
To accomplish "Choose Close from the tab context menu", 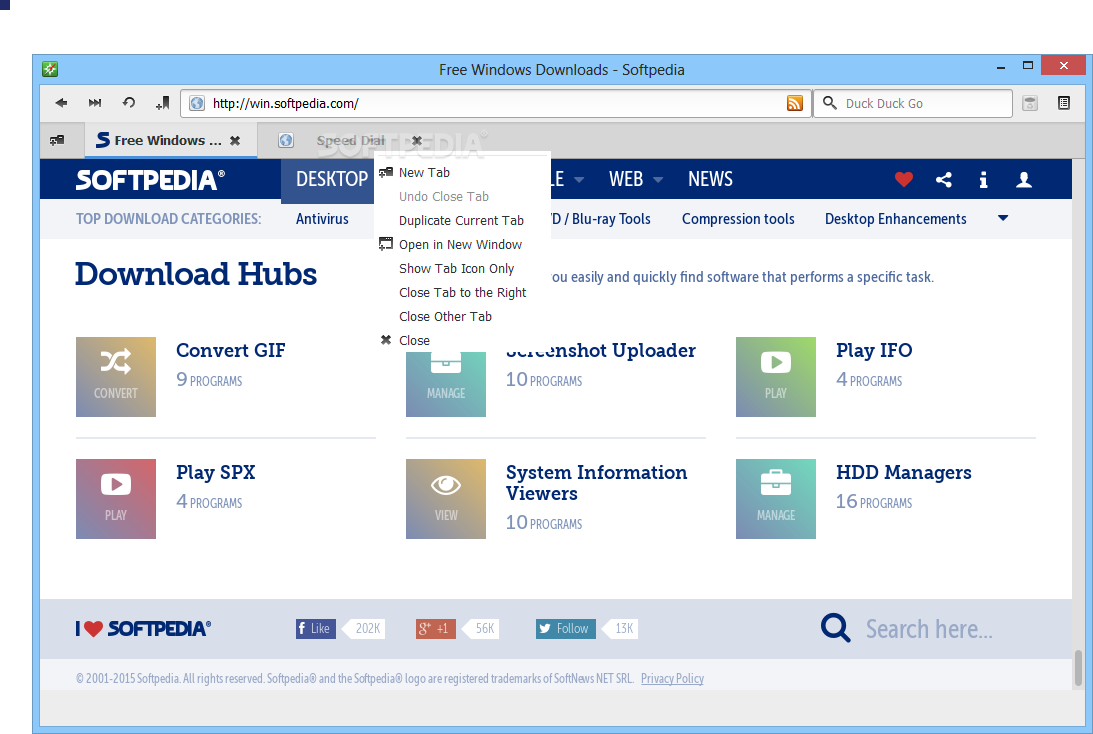I will [x=462, y=340].
